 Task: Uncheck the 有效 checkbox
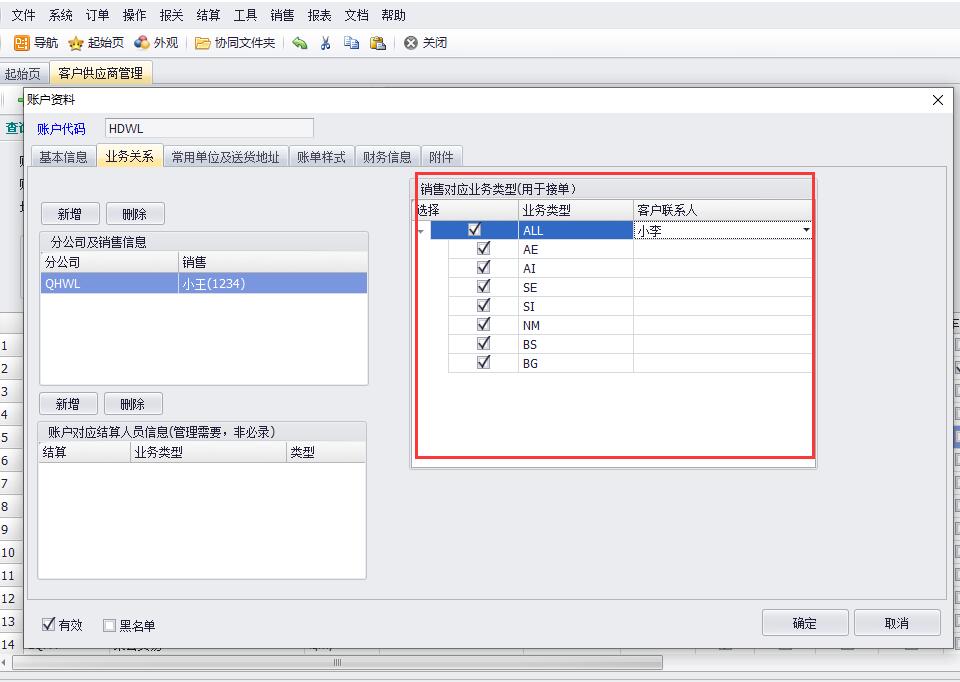coord(49,625)
